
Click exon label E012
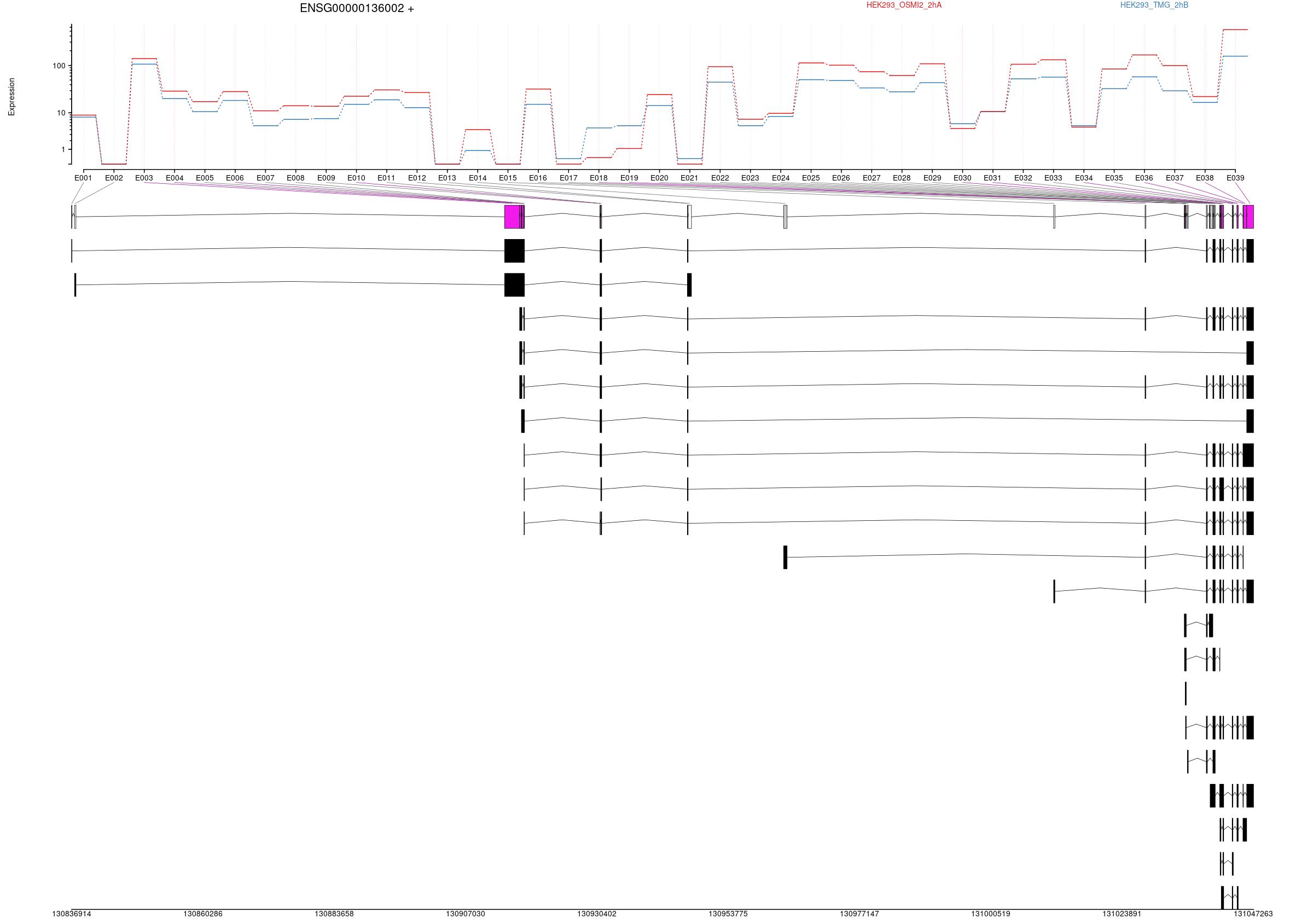pos(417,178)
